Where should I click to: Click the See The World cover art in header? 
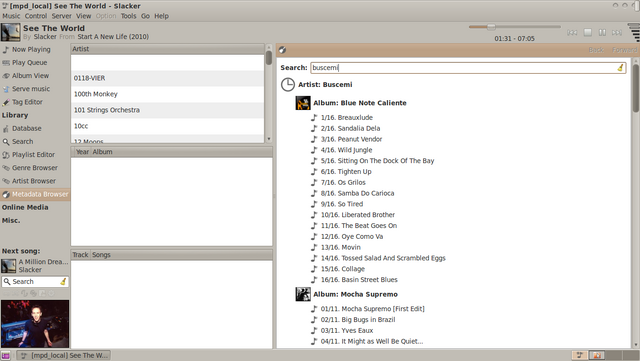11,32
